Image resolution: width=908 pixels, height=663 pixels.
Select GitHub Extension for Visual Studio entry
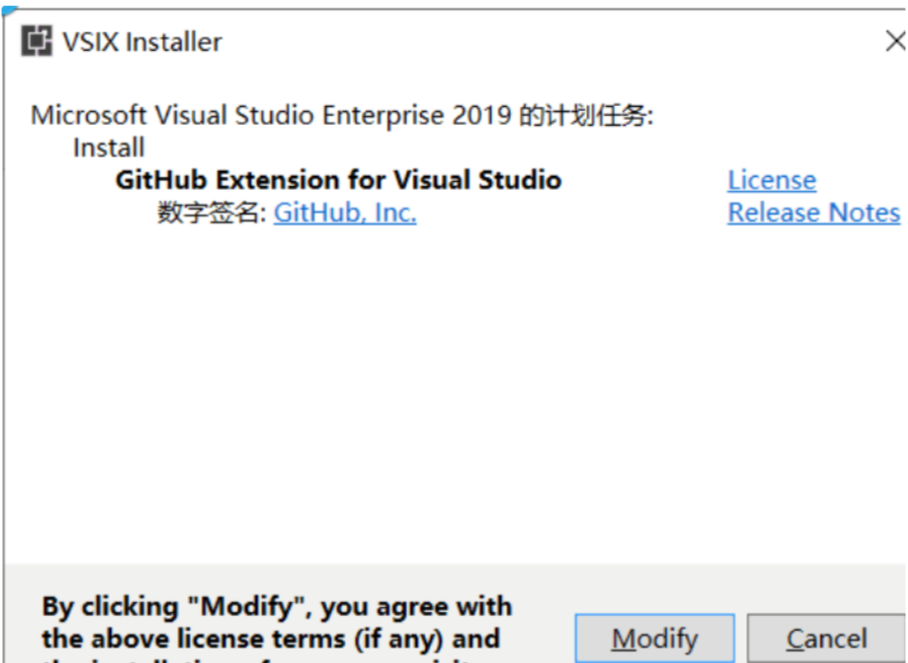338,180
